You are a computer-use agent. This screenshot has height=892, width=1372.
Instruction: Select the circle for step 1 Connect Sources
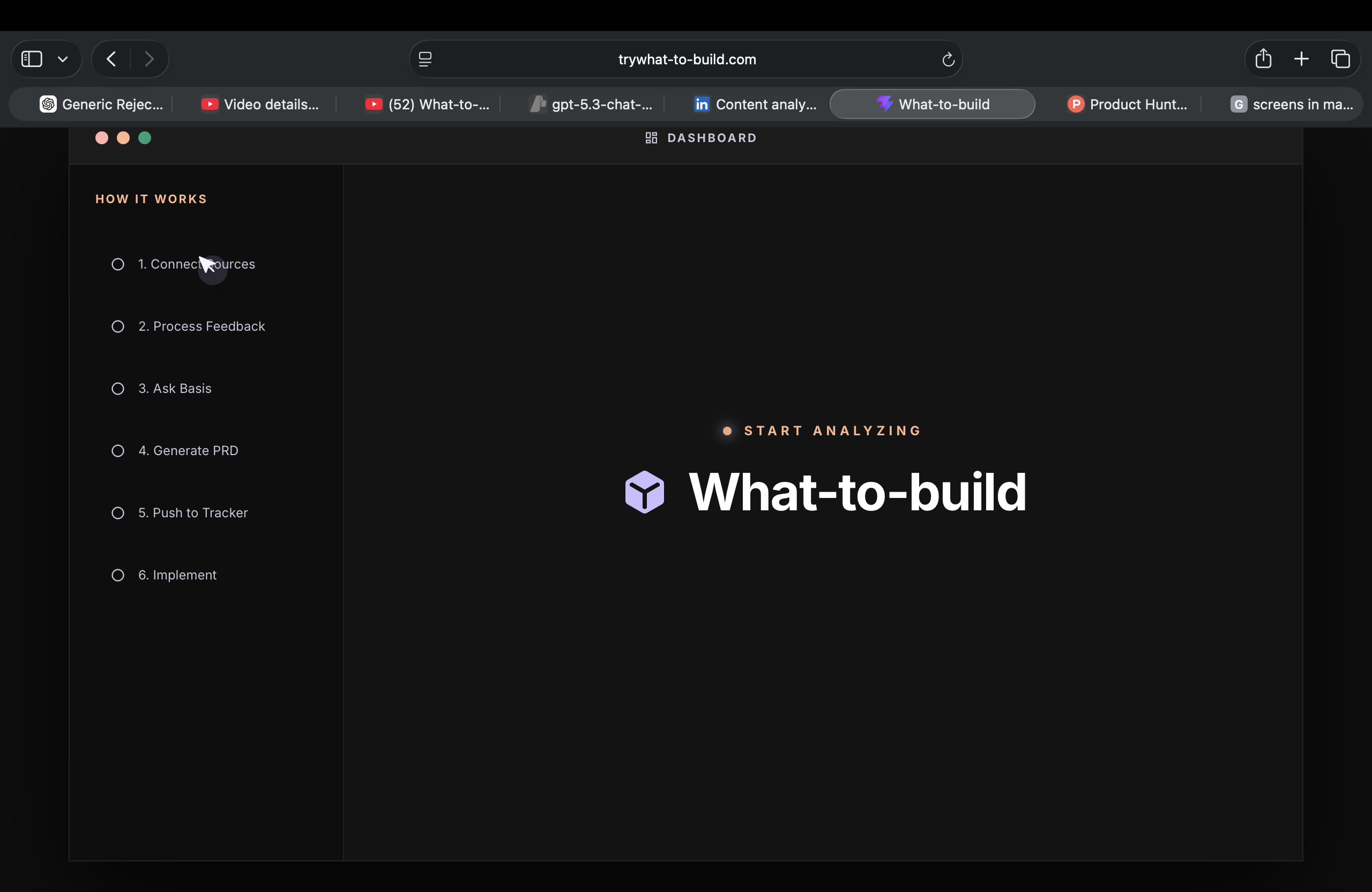pos(117,264)
